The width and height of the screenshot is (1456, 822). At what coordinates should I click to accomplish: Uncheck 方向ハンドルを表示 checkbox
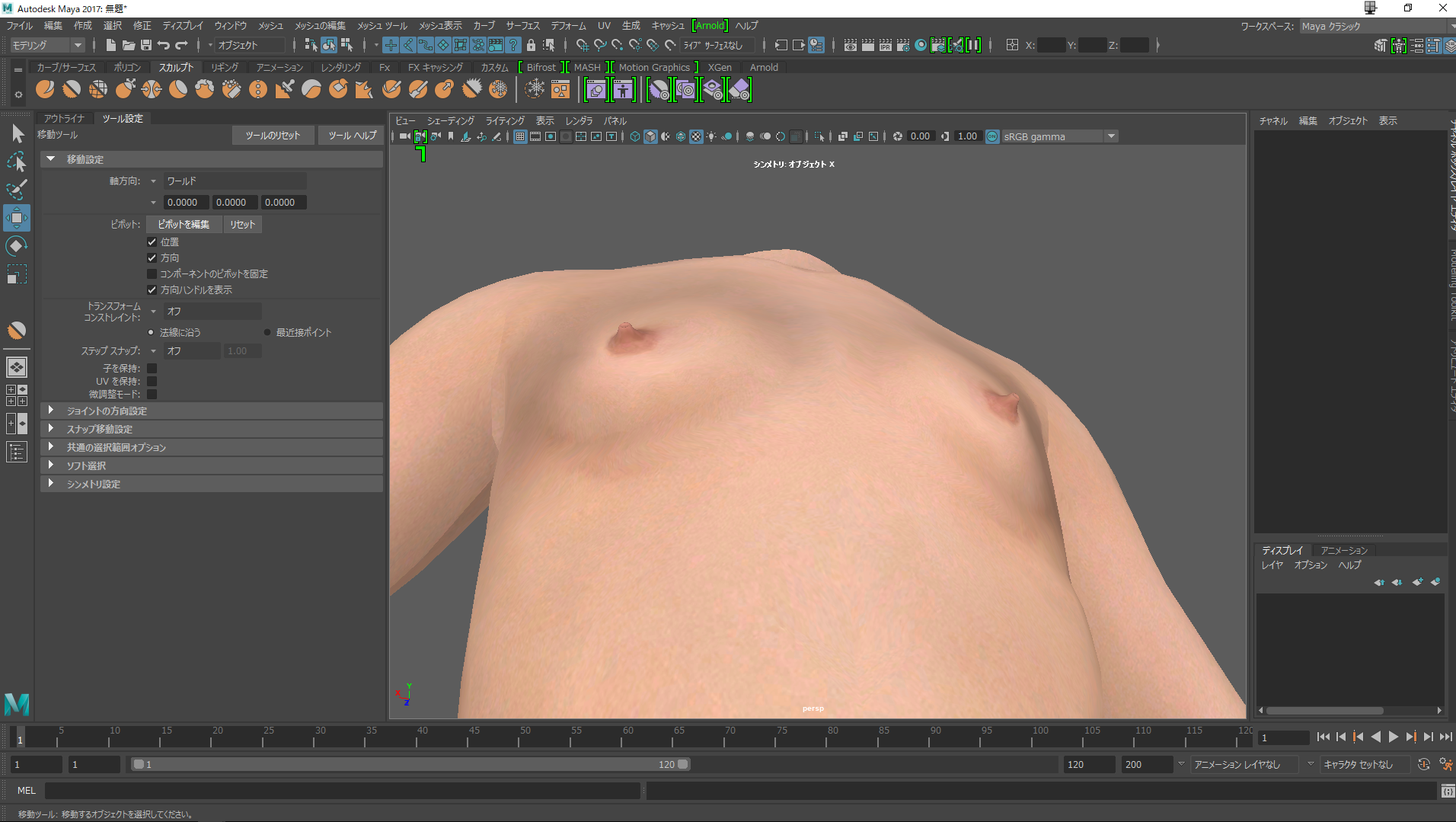152,290
